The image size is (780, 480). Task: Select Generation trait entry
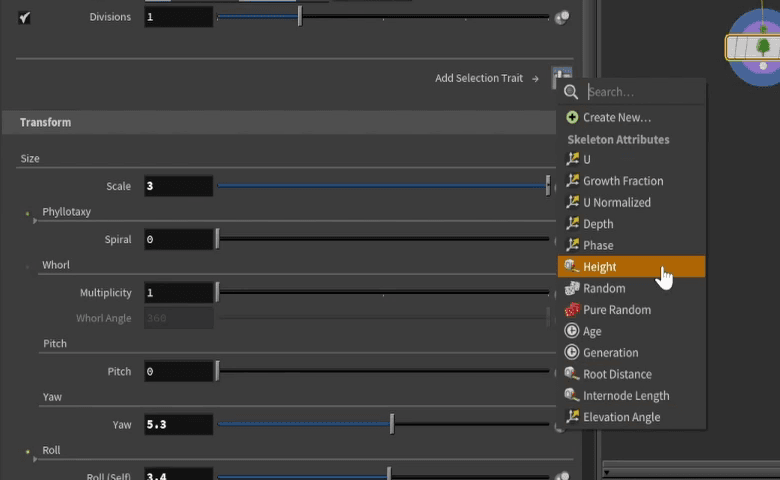631,352
